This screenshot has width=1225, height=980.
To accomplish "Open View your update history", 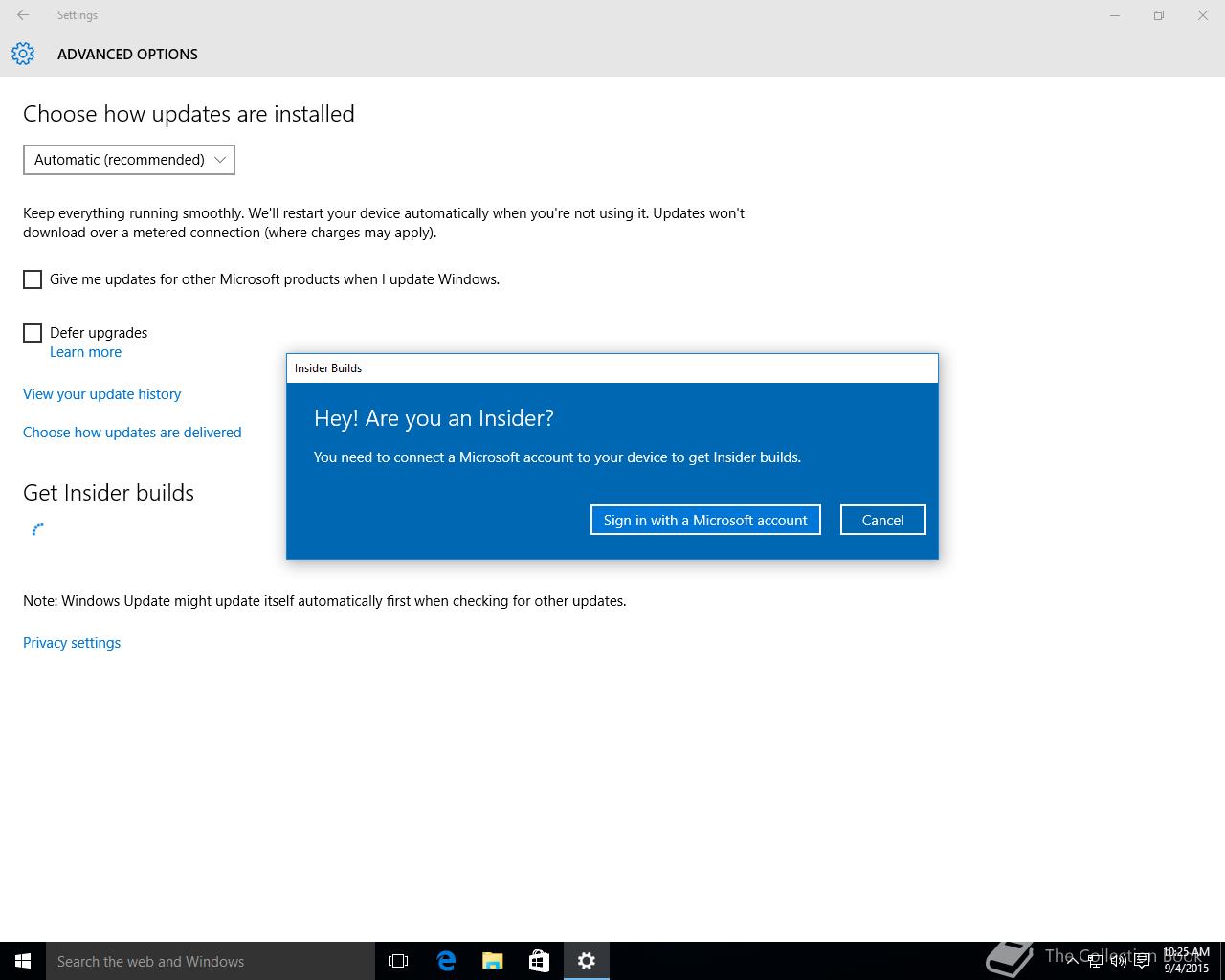I will [x=101, y=394].
